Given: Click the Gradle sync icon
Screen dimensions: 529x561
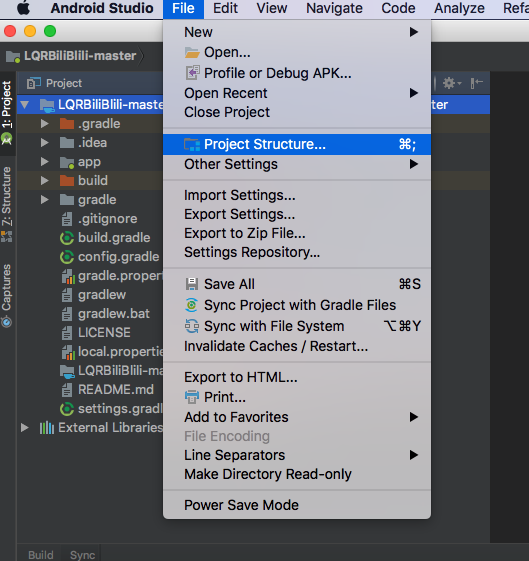Looking at the screenshot, I should [x=192, y=305].
